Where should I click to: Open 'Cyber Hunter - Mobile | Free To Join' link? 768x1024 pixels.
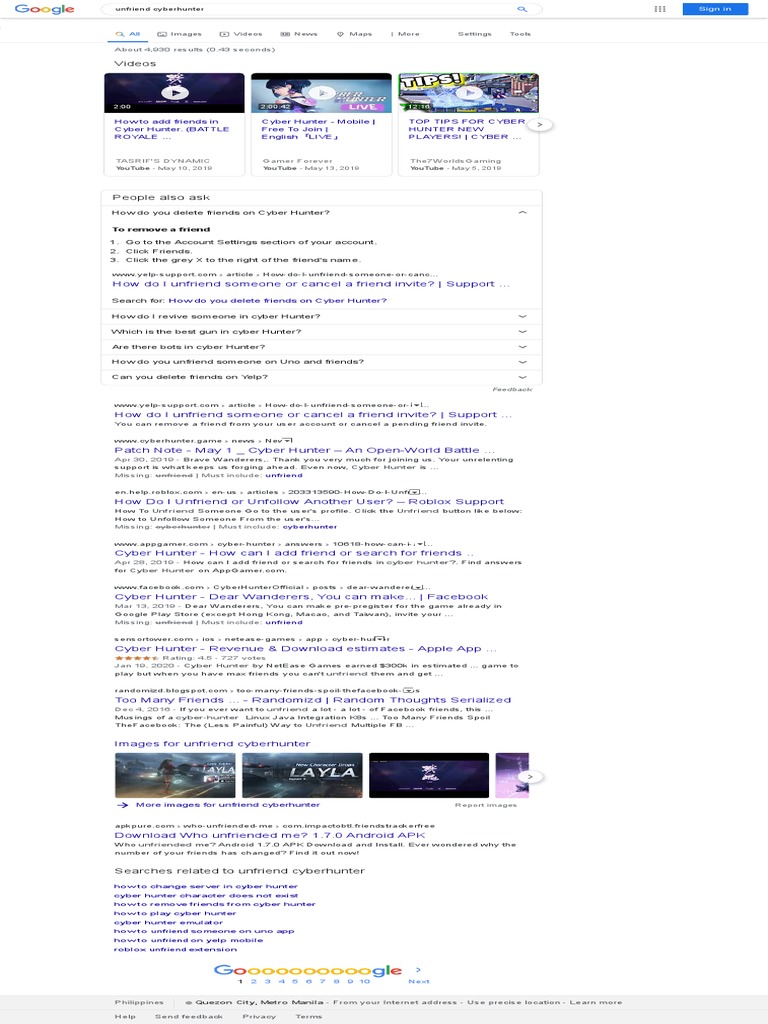(319, 129)
